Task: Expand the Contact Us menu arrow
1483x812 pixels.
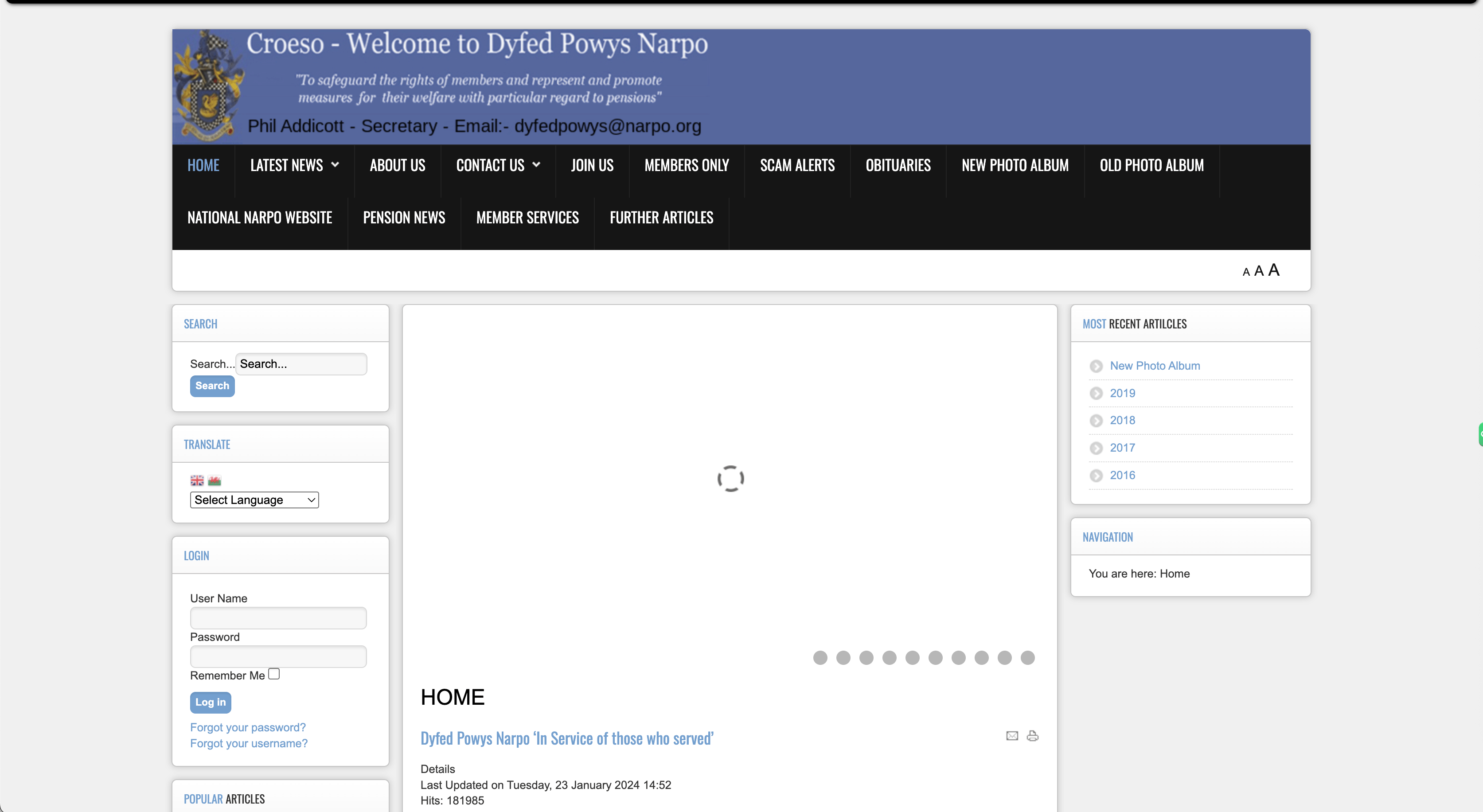Action: pyautogui.click(x=537, y=165)
